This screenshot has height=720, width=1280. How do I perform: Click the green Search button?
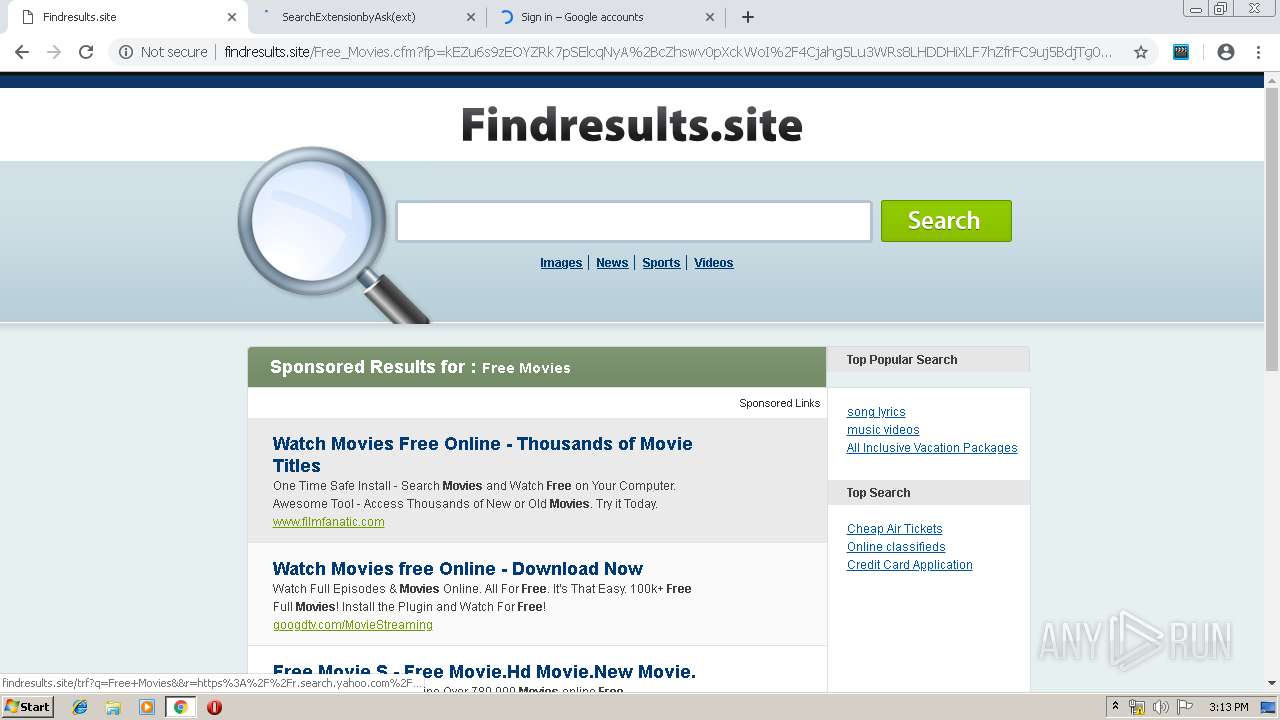tap(946, 221)
